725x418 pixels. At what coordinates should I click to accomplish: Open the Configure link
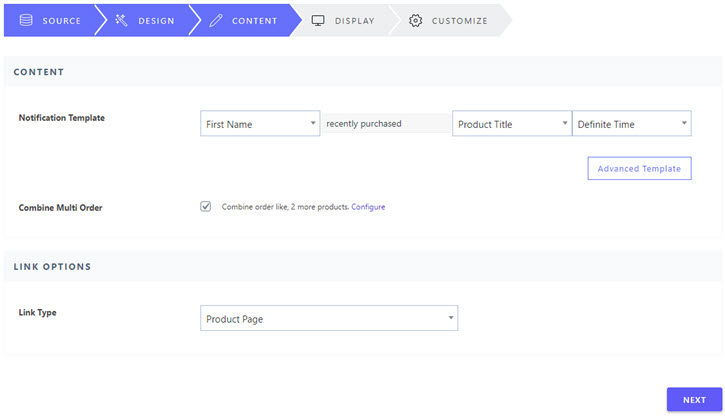(x=368, y=207)
